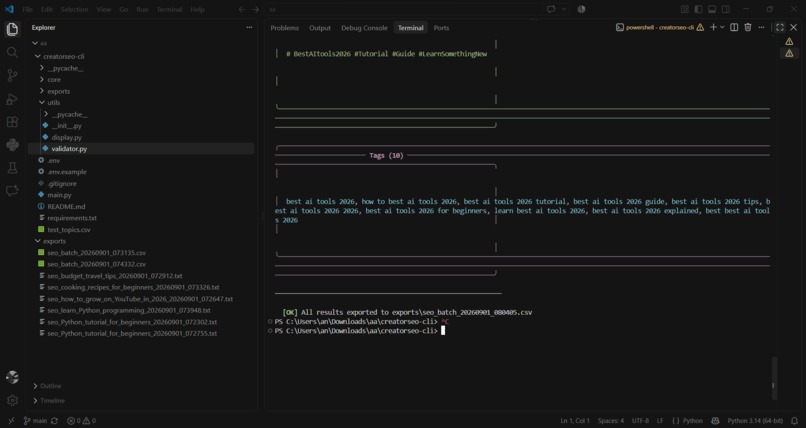Open errors and warnings count
Image resolution: width=806 pixels, height=428 pixels.
point(81,421)
